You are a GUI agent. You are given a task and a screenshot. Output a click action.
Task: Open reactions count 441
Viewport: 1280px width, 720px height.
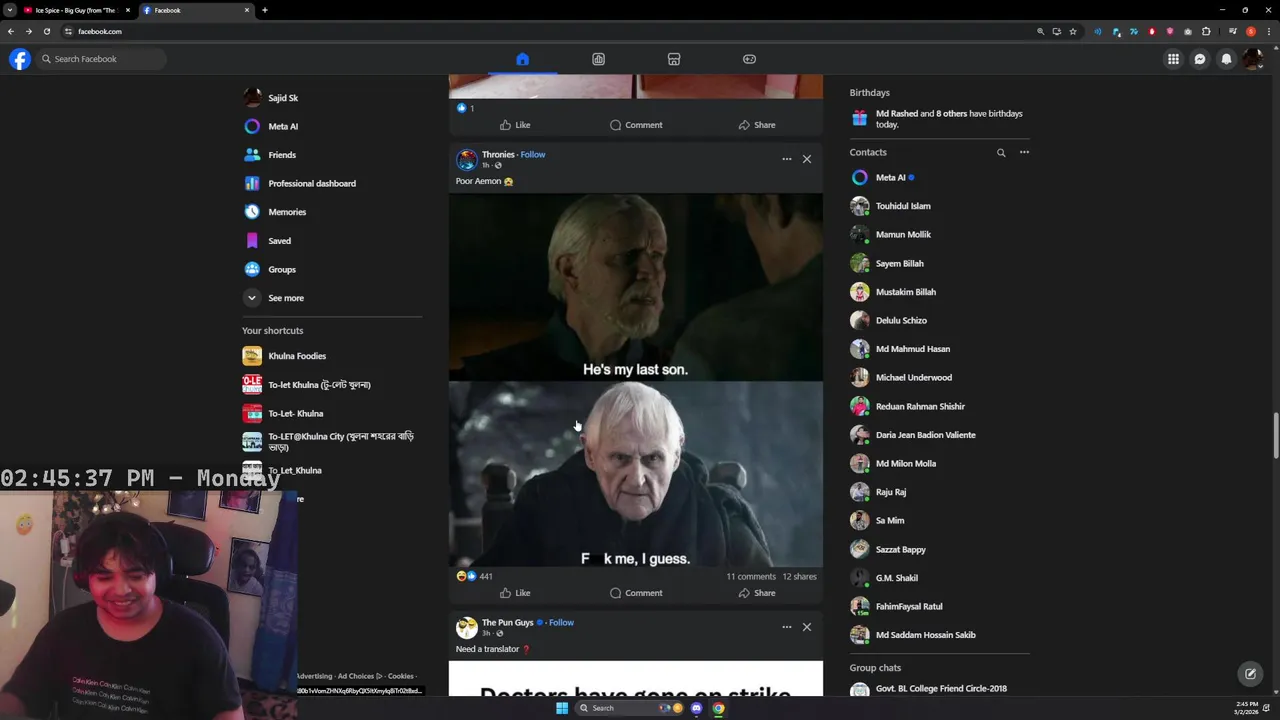click(486, 576)
